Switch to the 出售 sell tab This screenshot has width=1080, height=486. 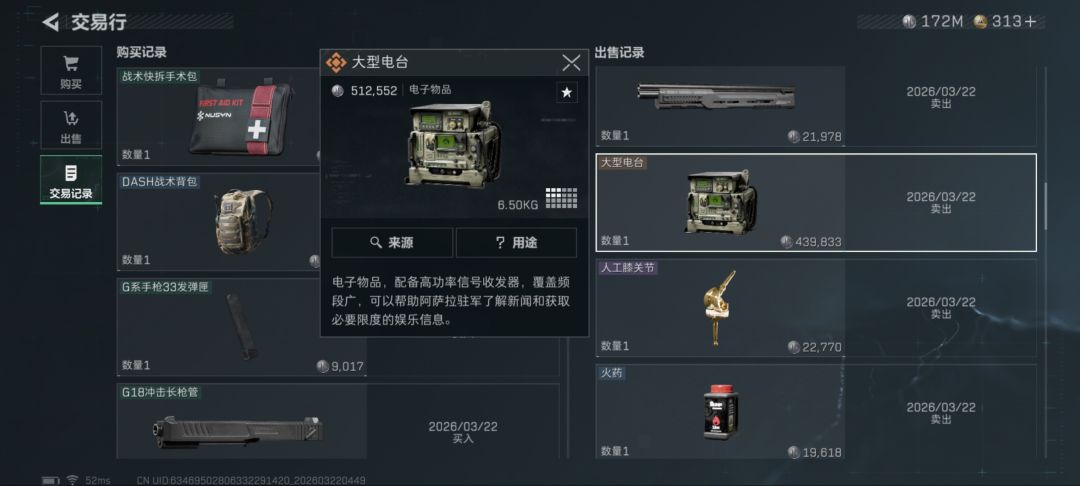(x=71, y=125)
